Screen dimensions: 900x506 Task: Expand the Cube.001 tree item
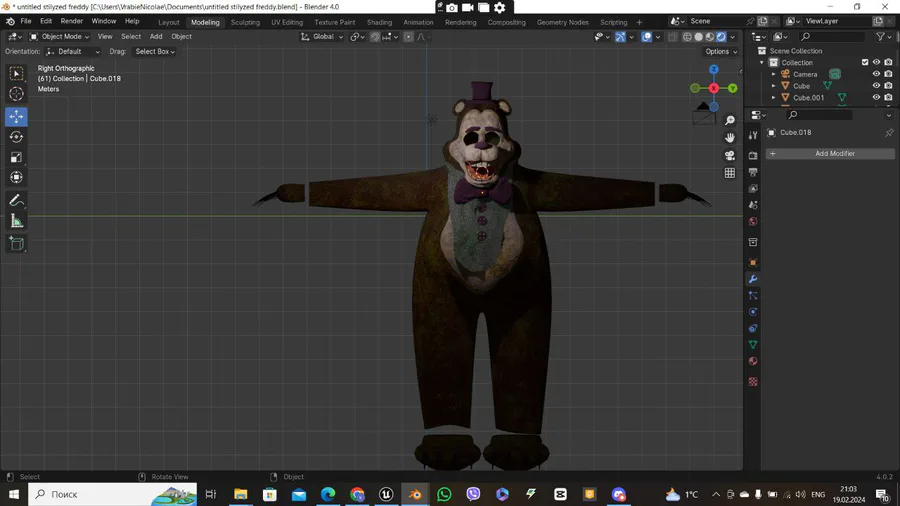773,98
